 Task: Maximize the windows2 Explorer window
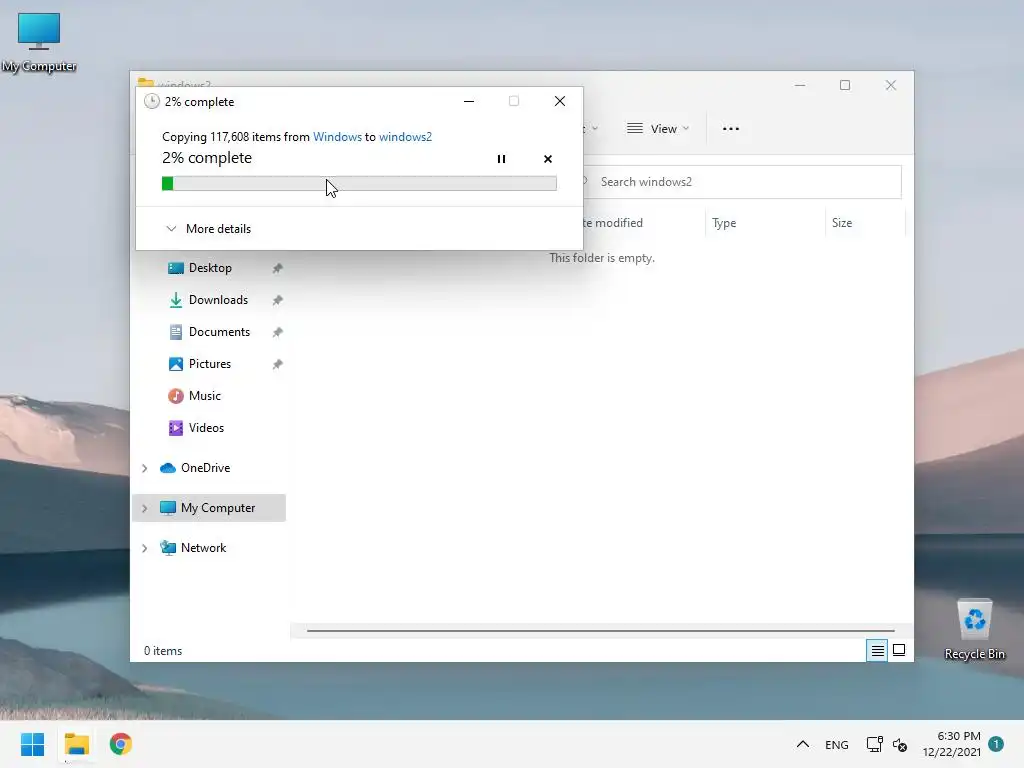pyautogui.click(x=845, y=85)
